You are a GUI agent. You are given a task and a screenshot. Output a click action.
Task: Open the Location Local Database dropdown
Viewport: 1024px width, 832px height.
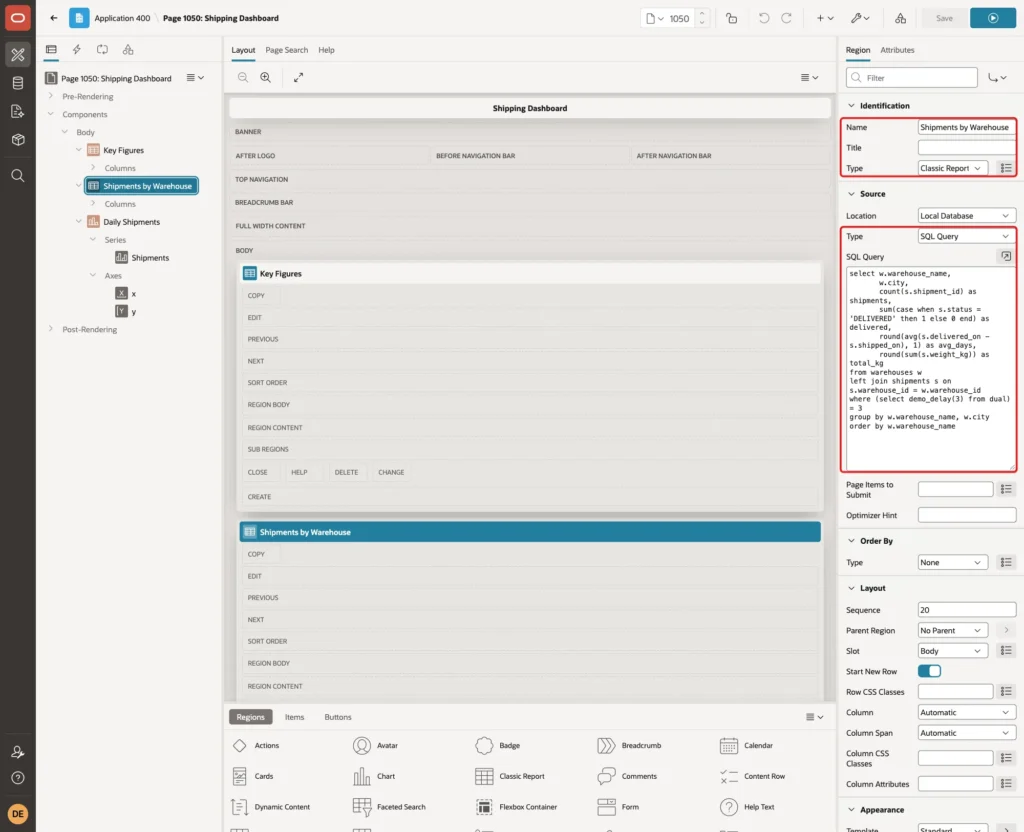coord(967,216)
